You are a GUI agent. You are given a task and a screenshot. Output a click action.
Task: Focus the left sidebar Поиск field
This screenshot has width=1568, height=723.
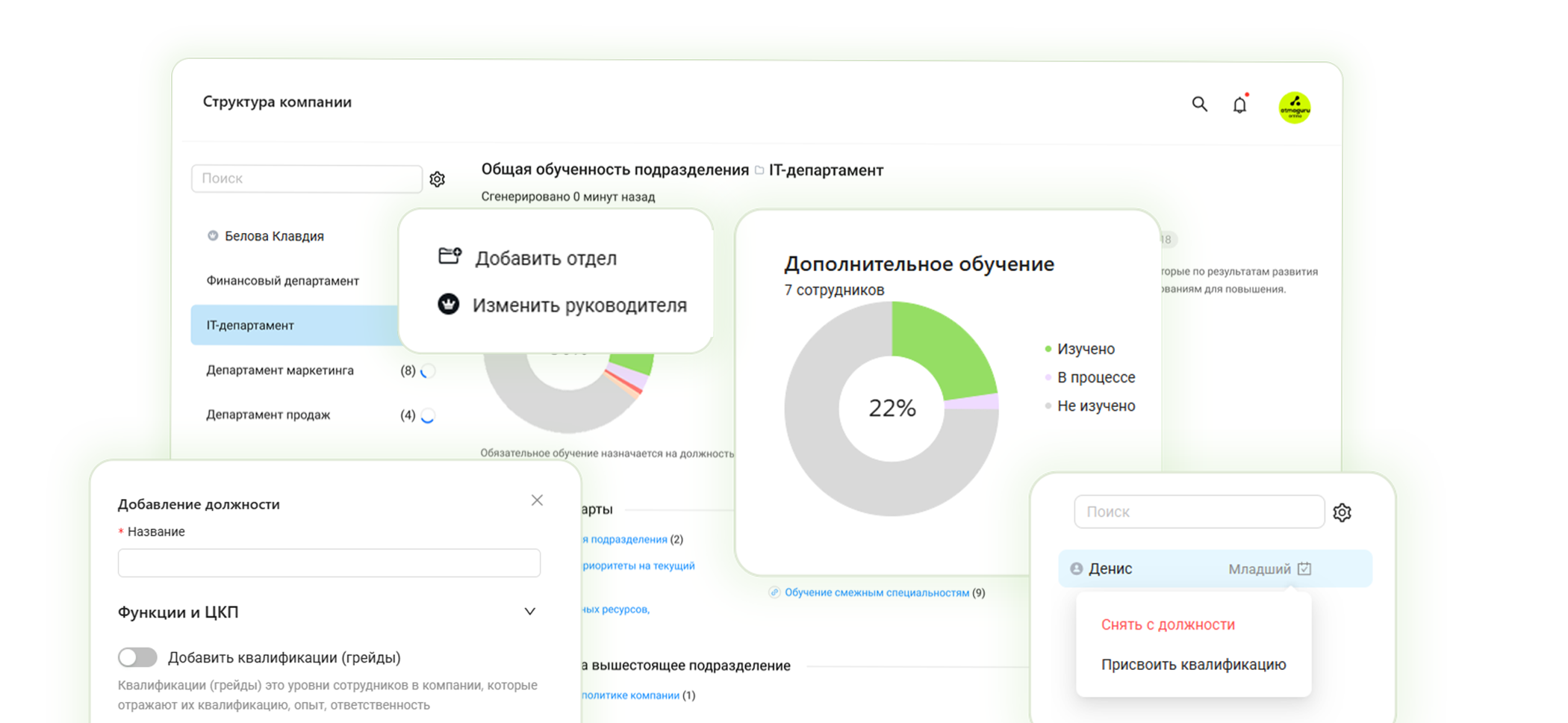pos(307,179)
